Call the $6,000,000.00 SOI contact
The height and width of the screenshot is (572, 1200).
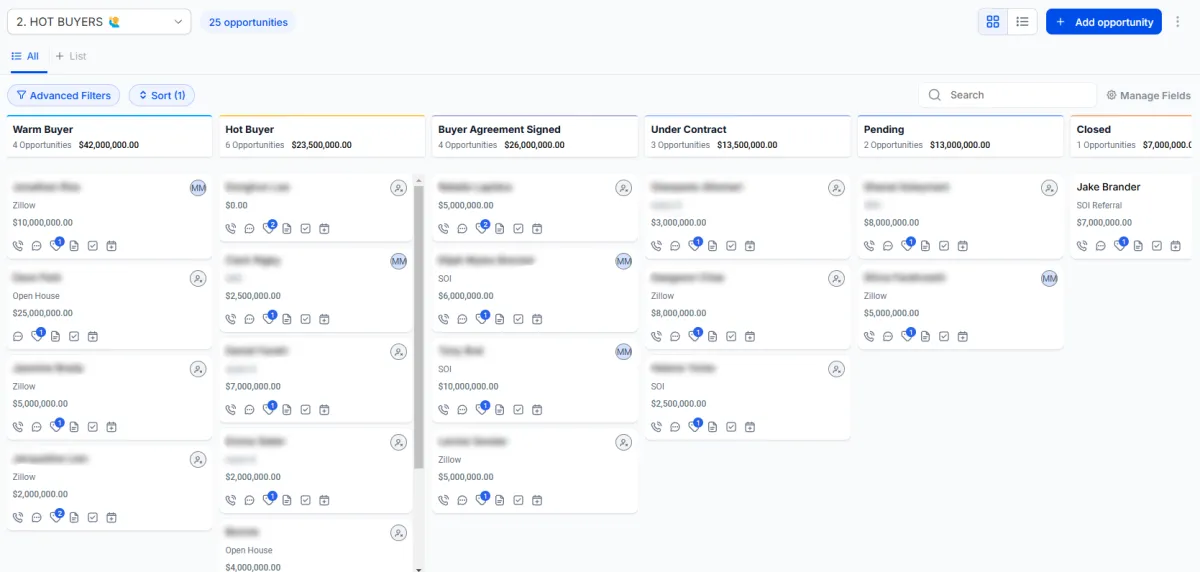click(x=444, y=319)
